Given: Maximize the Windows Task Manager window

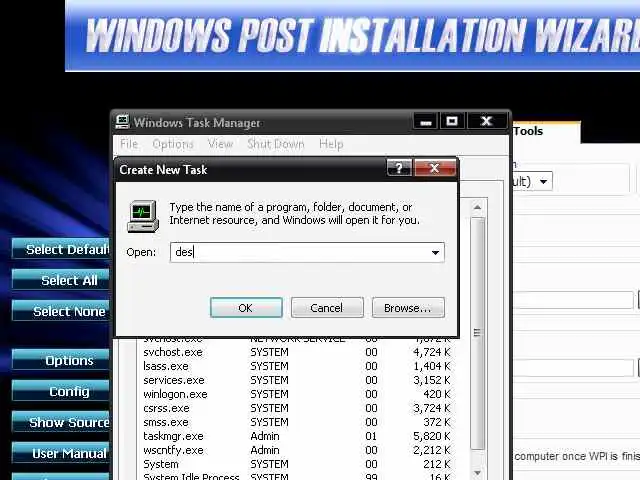Looking at the screenshot, I should coord(452,121).
